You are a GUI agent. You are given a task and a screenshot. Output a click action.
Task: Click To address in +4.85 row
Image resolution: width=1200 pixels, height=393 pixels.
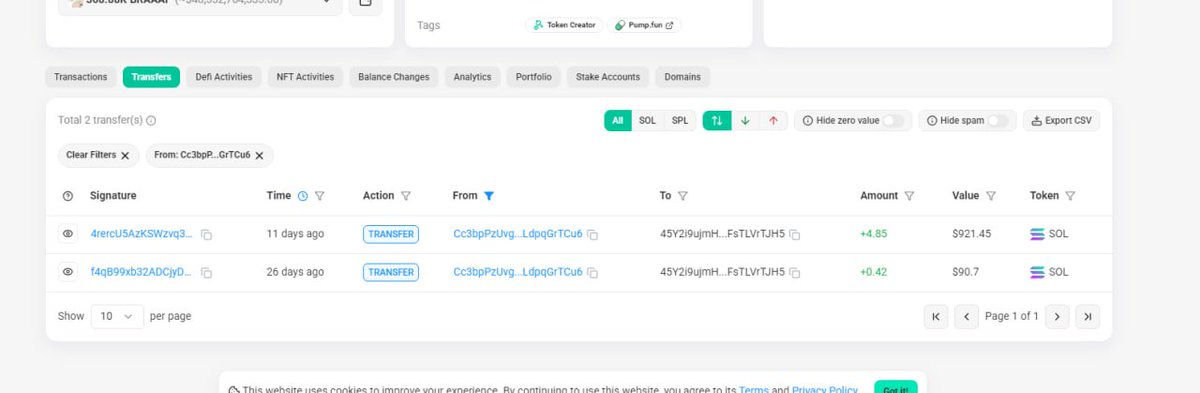tap(722, 234)
